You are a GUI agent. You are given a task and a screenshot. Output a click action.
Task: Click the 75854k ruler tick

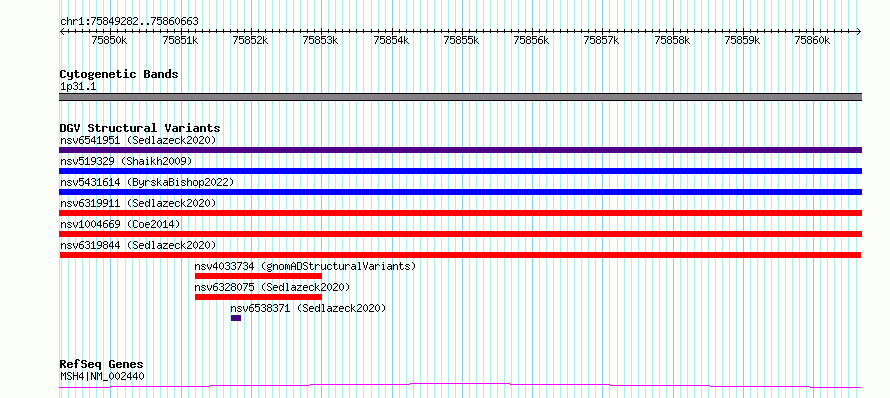[x=392, y=40]
